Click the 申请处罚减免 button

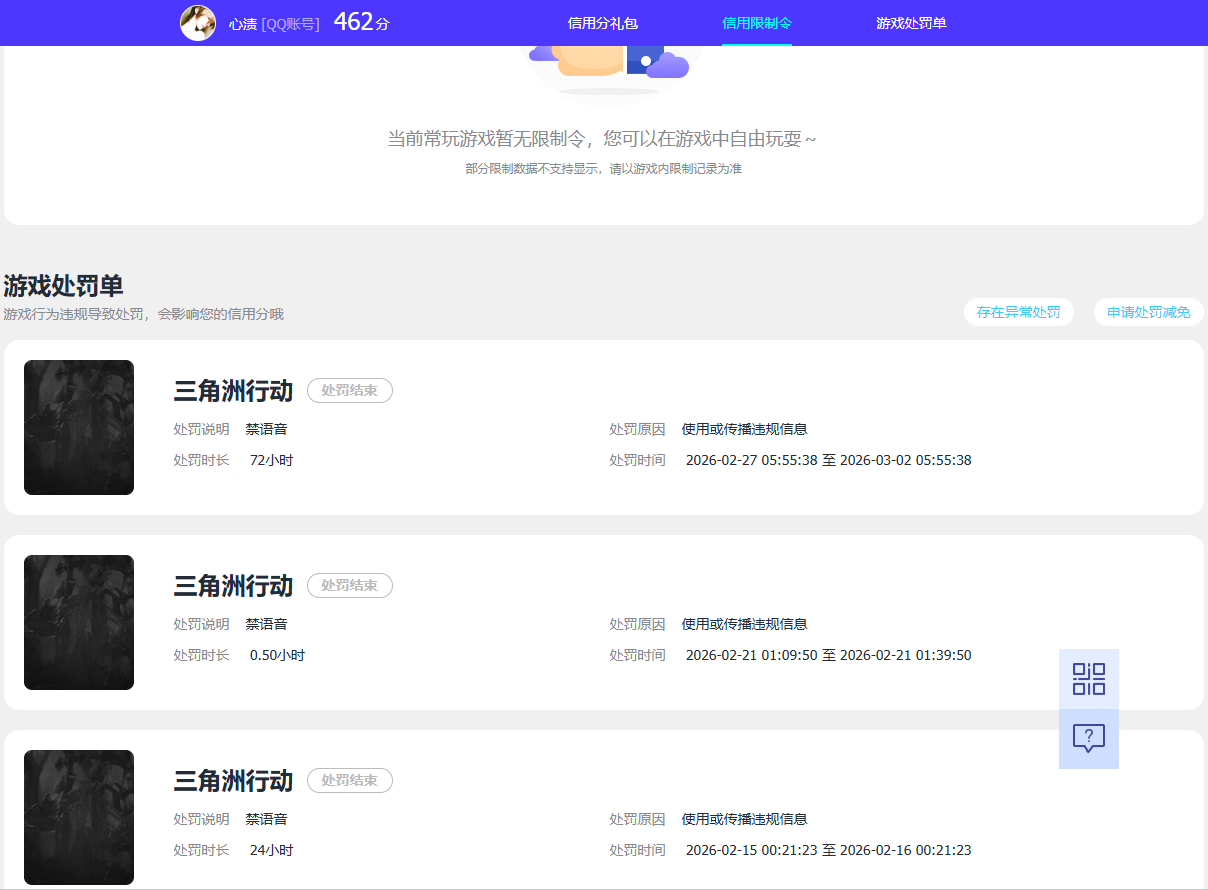pos(1149,312)
